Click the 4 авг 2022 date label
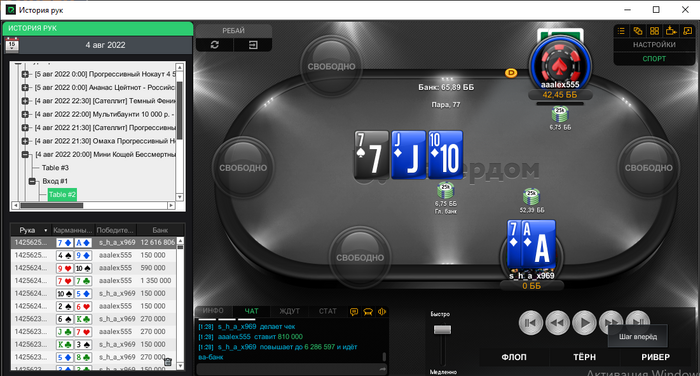 tap(105, 45)
